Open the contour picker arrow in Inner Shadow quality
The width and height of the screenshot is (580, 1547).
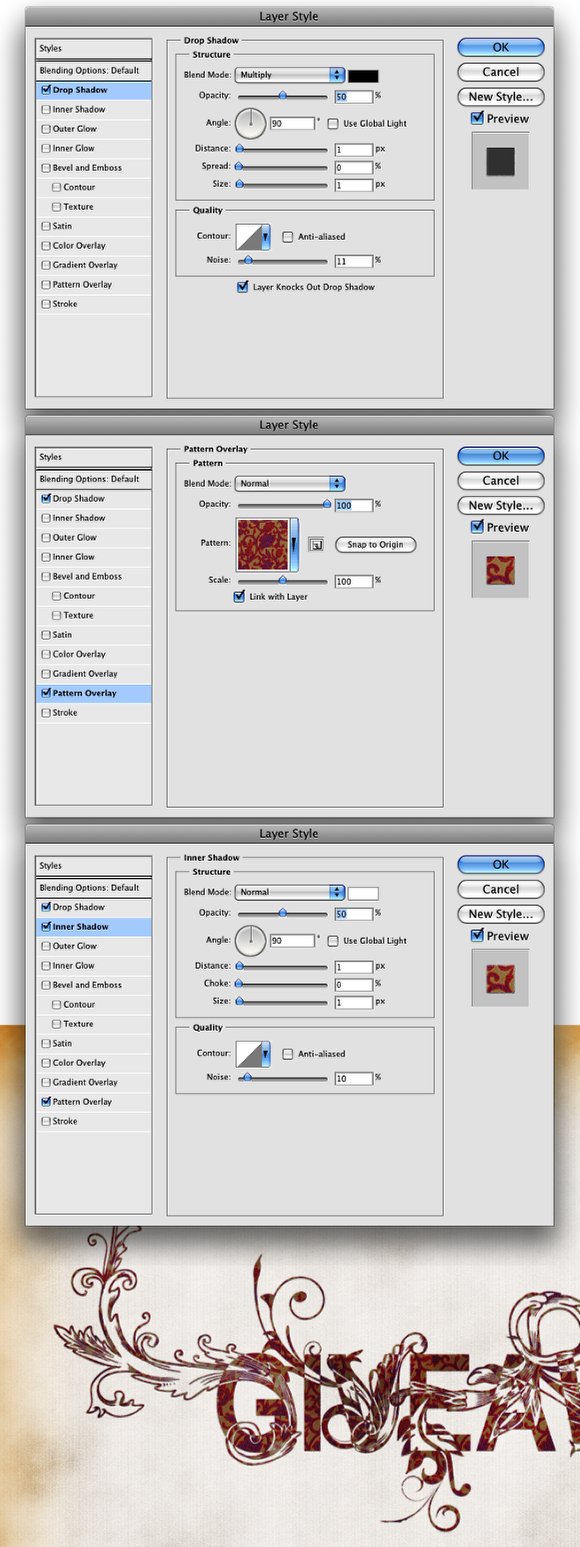tap(266, 1054)
